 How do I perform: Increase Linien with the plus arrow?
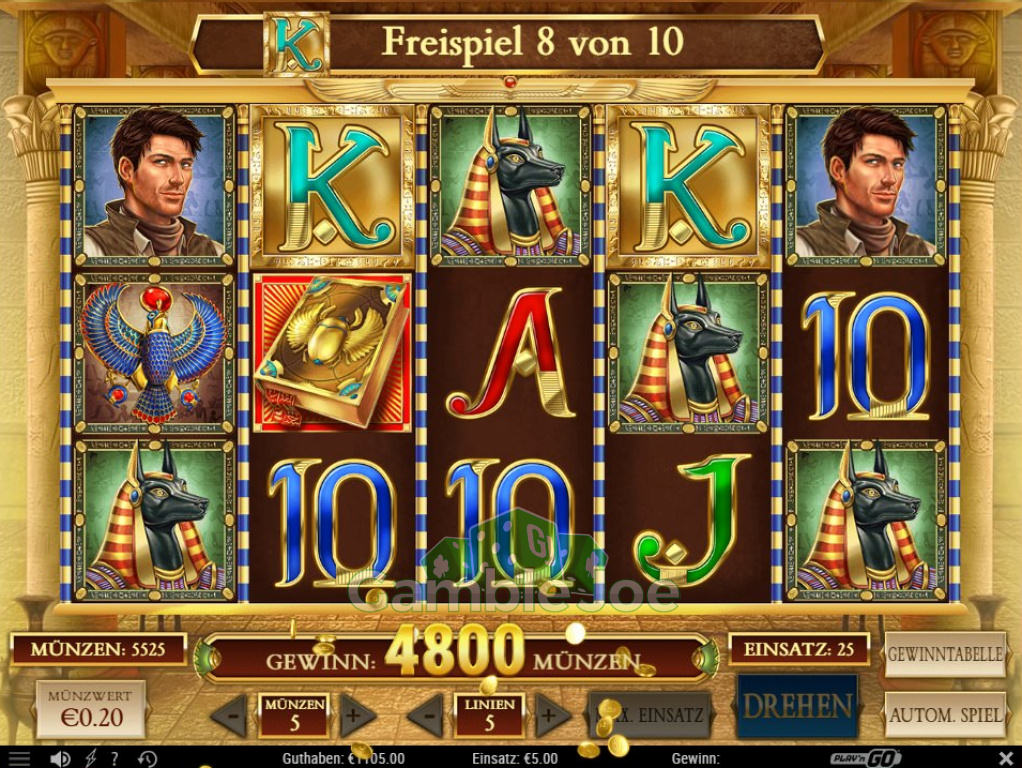552,715
